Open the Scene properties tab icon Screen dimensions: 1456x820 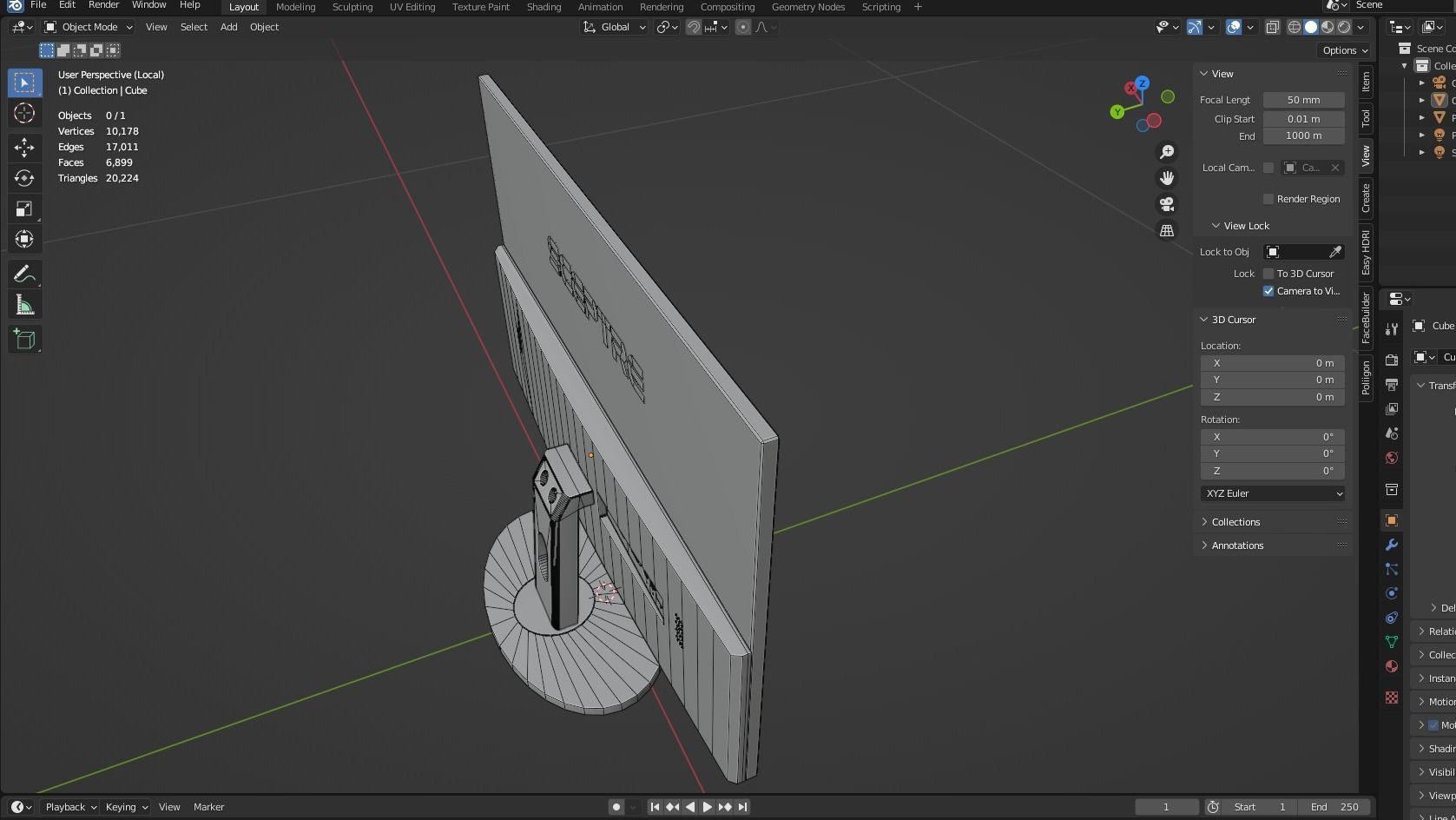[1392, 433]
